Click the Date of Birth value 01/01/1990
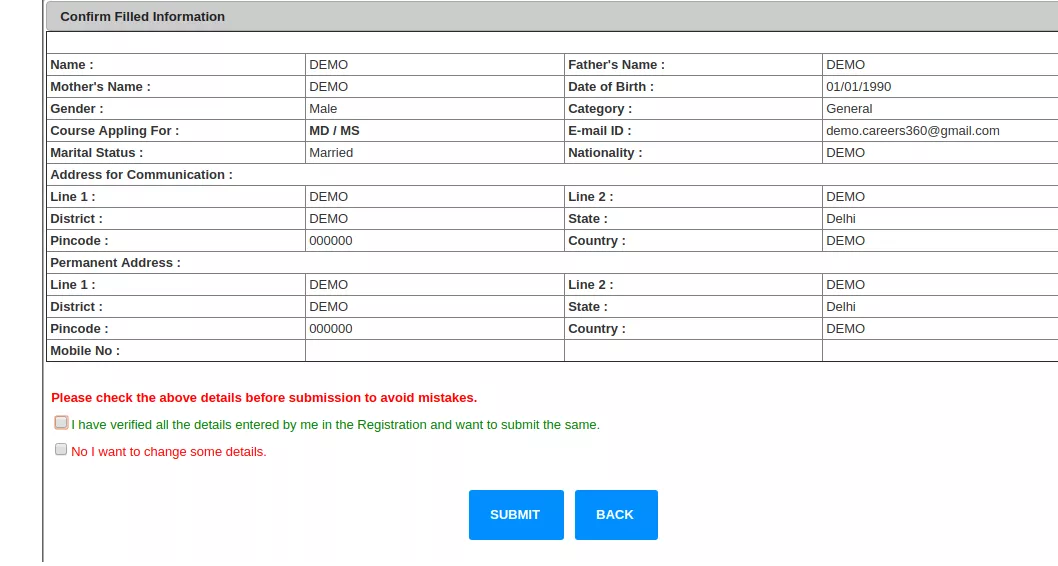The width and height of the screenshot is (1058, 566). (x=858, y=87)
